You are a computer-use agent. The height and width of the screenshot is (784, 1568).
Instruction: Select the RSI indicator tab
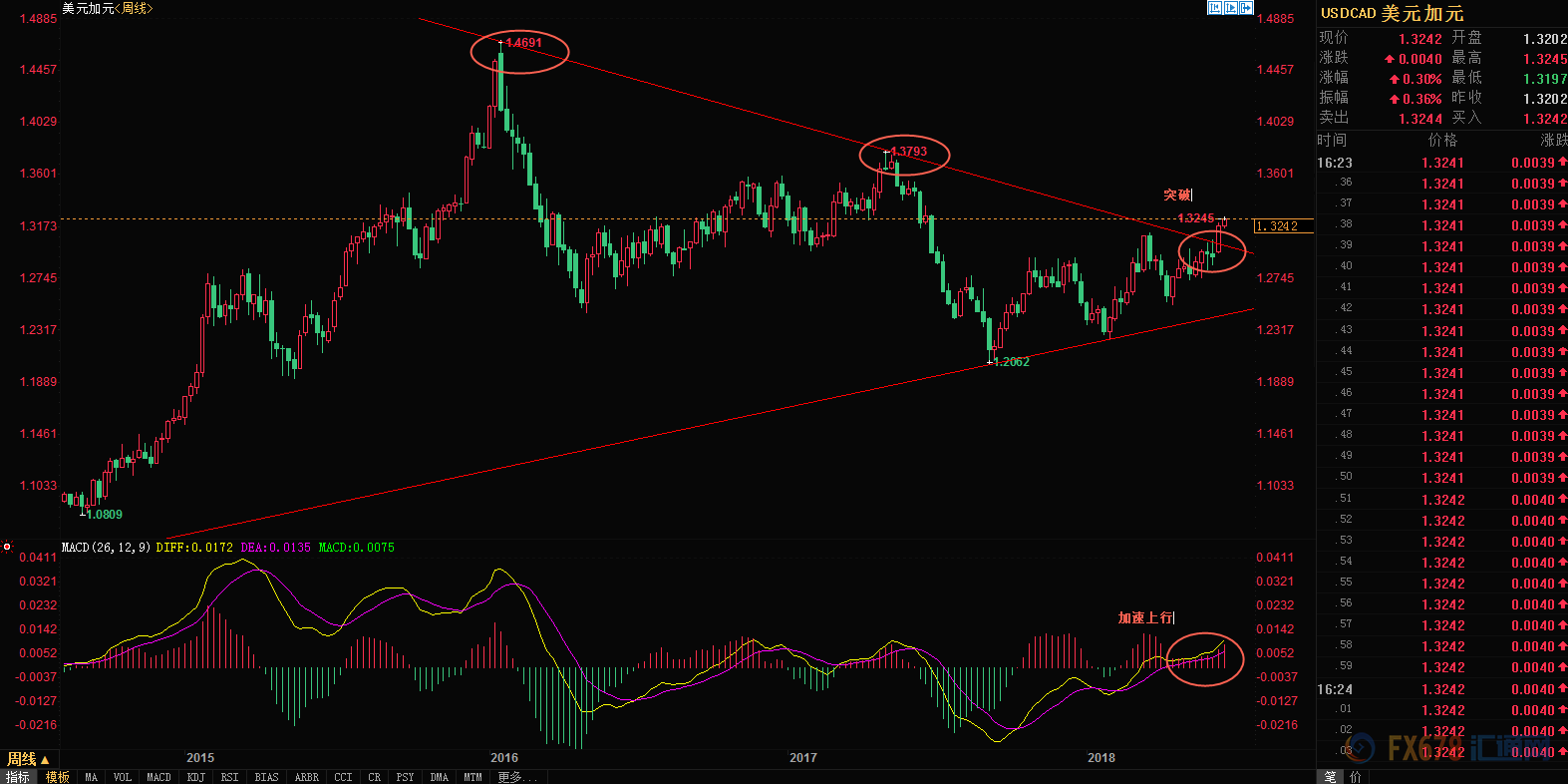pyautogui.click(x=230, y=777)
